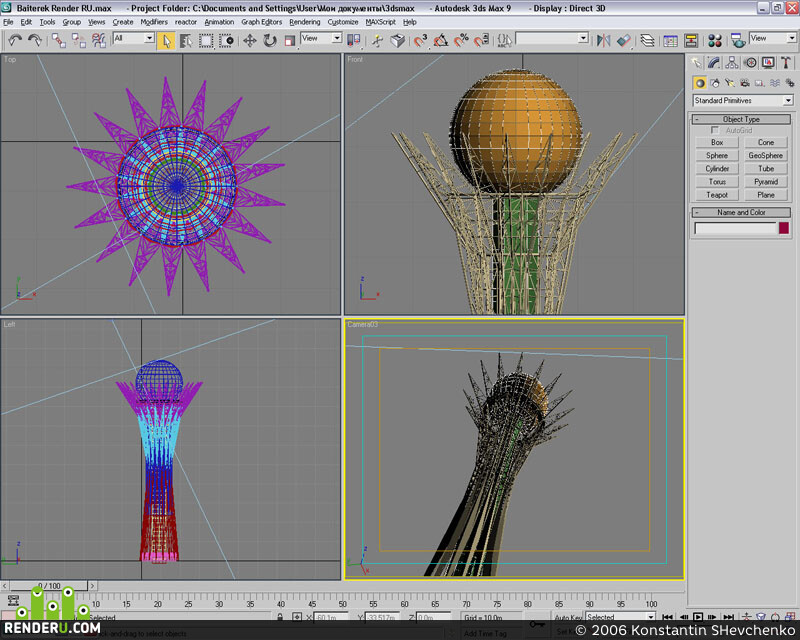Toggle the Angle Snap button
Screen dimensions: 800x640
[x=441, y=41]
